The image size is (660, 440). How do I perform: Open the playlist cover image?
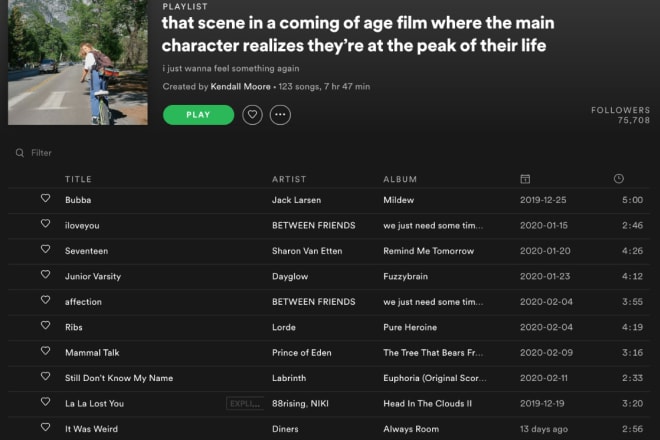(78, 62)
